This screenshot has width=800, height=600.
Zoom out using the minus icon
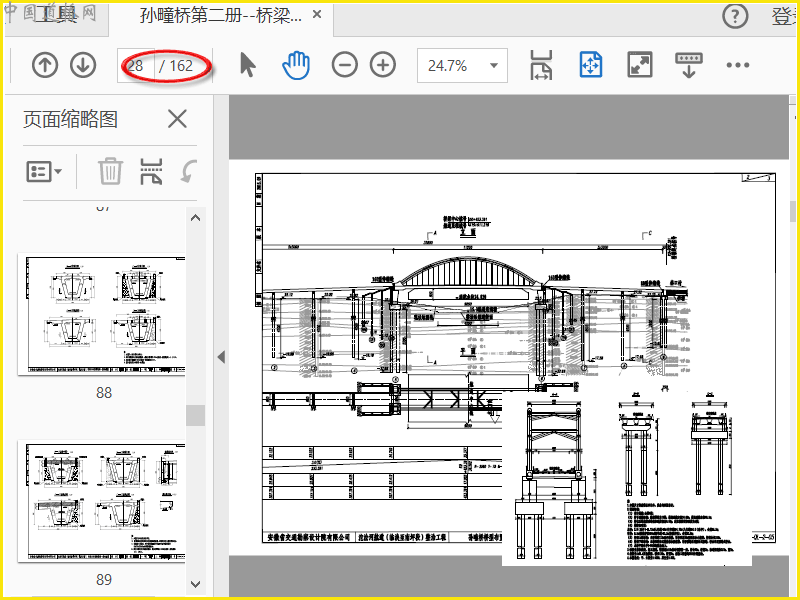click(x=344, y=66)
